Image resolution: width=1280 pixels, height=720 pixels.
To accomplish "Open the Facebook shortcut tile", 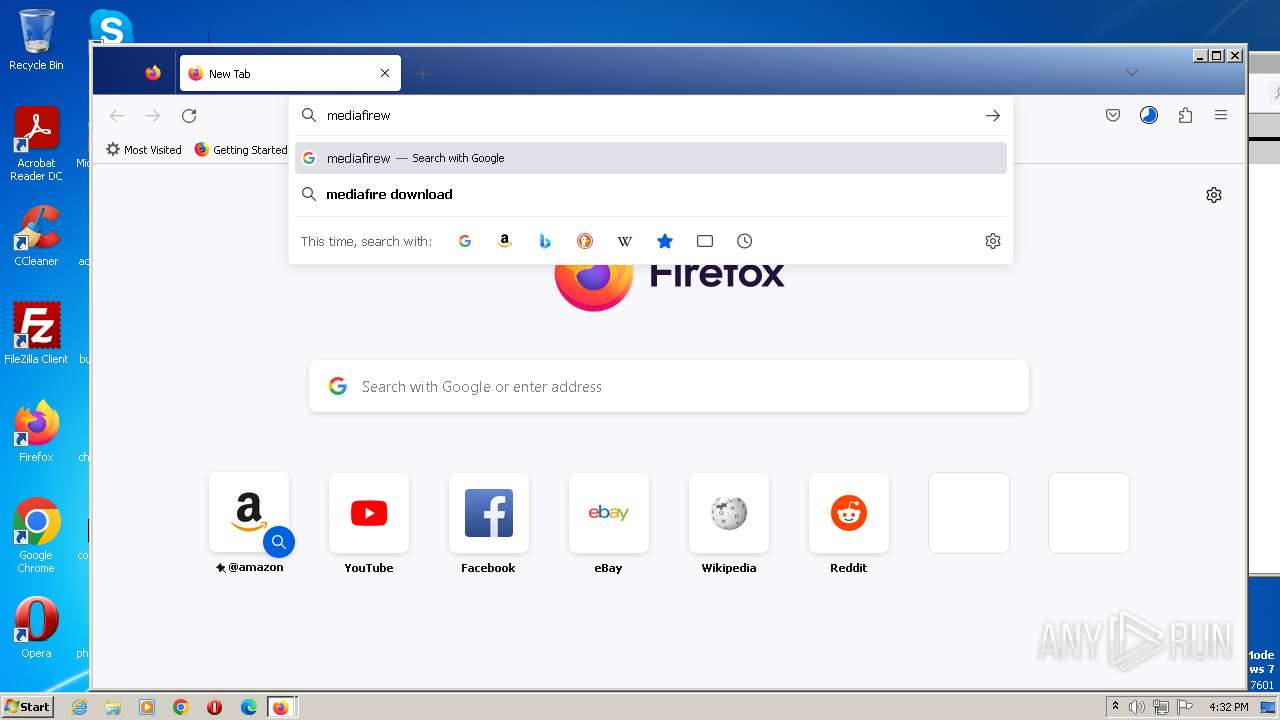I will click(489, 513).
